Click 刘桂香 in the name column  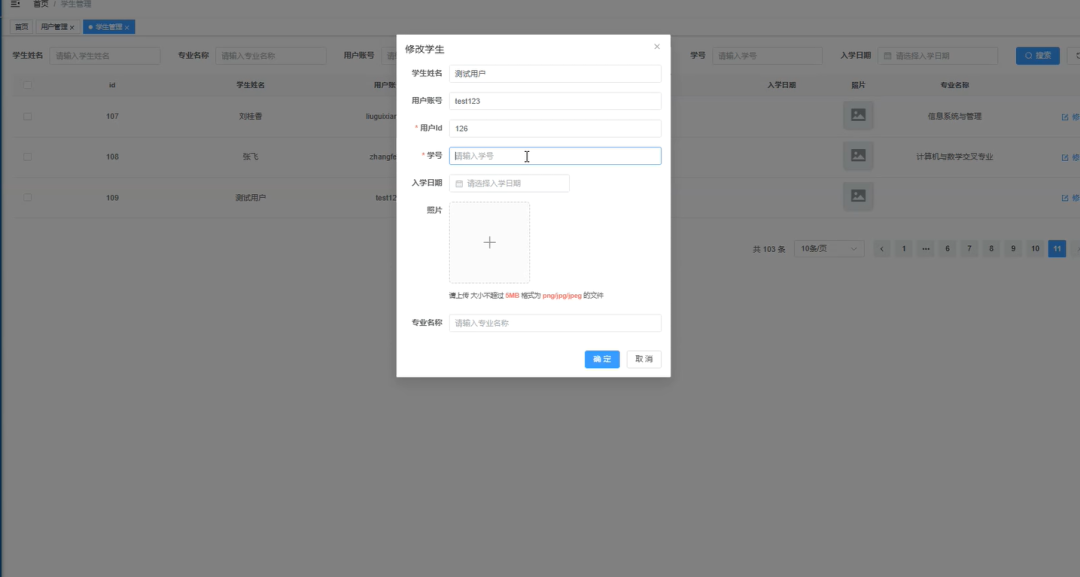pos(250,116)
